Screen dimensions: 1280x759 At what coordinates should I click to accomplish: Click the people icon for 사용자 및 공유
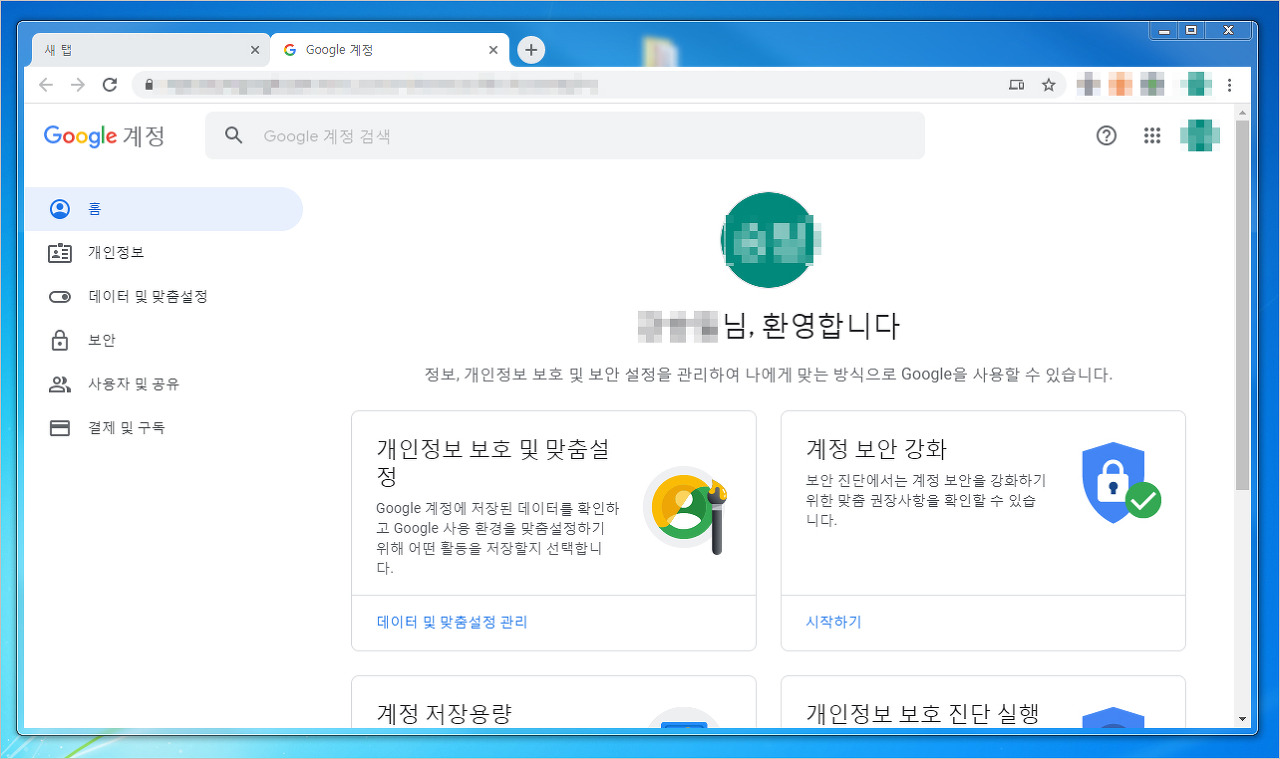[x=60, y=384]
